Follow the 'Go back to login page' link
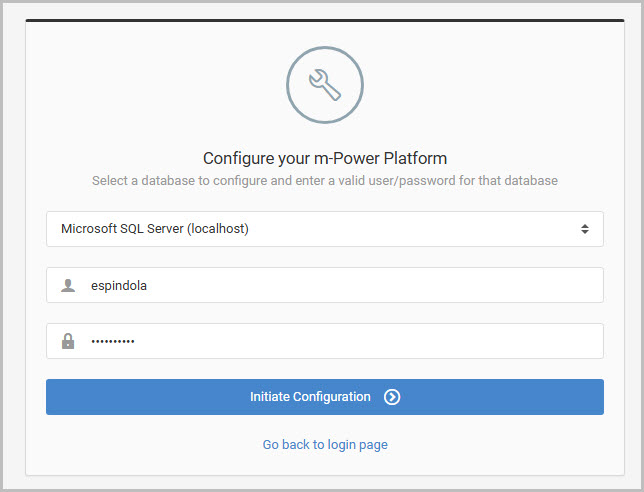The height and width of the screenshot is (492, 644). tap(325, 444)
